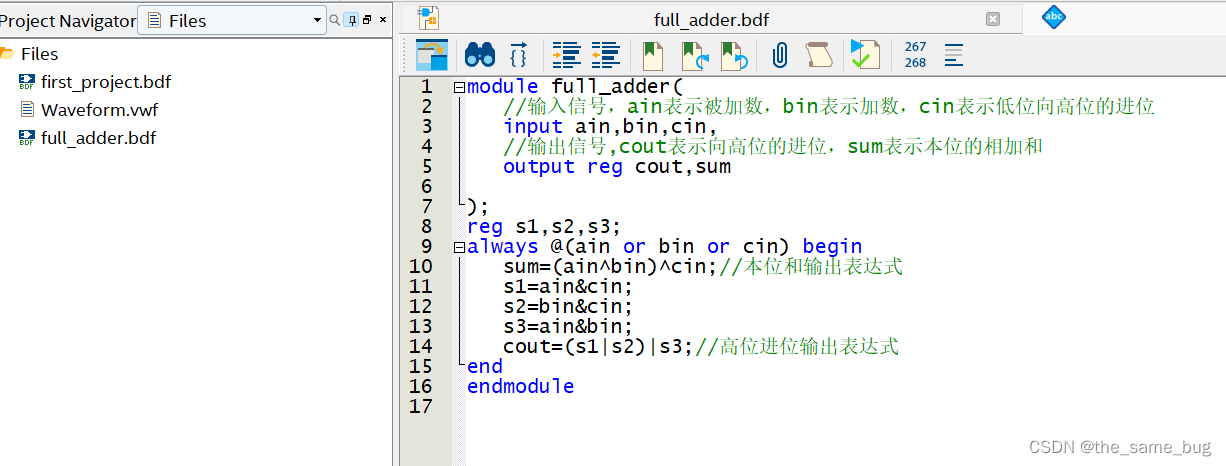
Task: Click the toggle floating window toolbar icon
Action: tap(431, 54)
